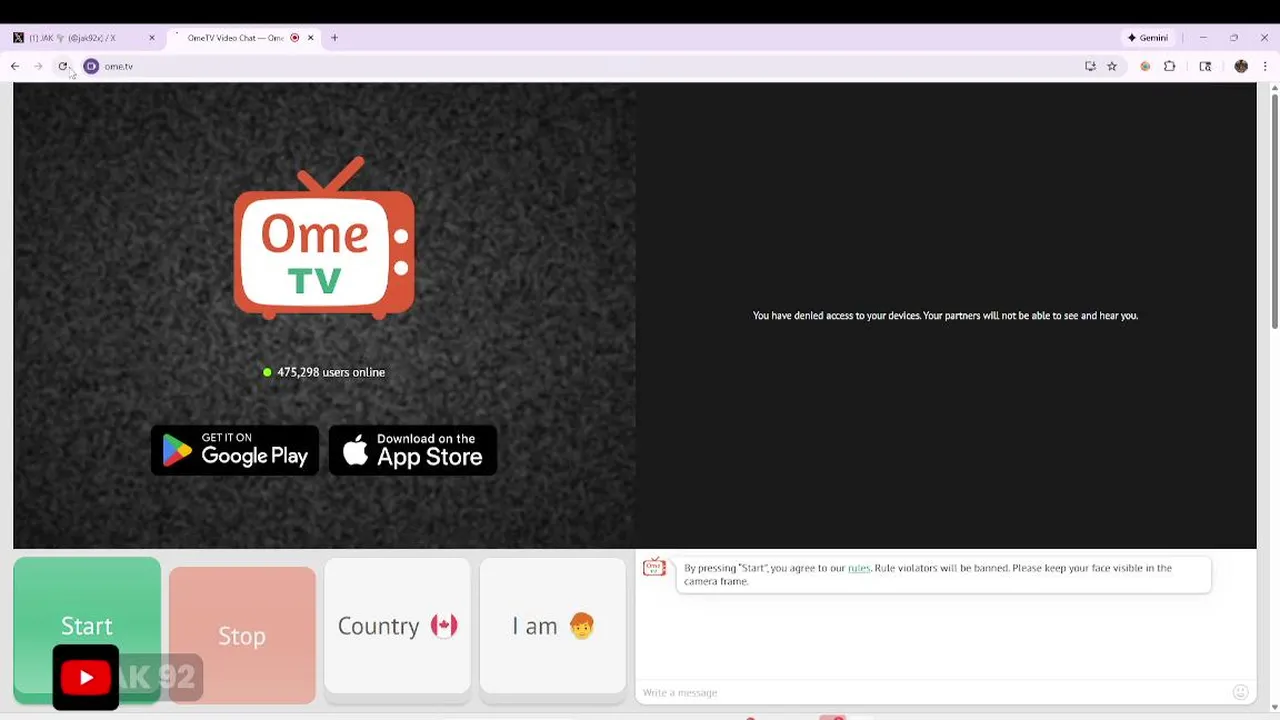Click the red Stop button
The width and height of the screenshot is (1280, 720).
[242, 635]
